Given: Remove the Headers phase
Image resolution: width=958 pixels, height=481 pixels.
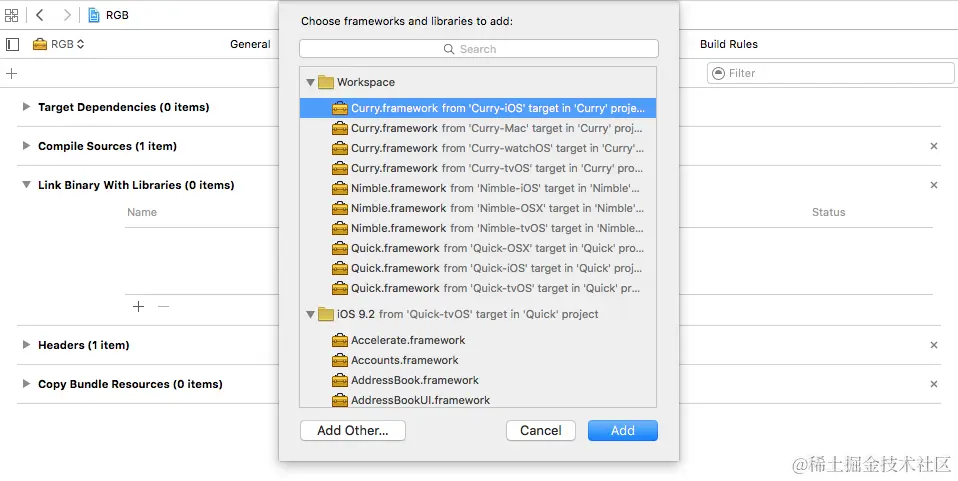Looking at the screenshot, I should pos(934,345).
